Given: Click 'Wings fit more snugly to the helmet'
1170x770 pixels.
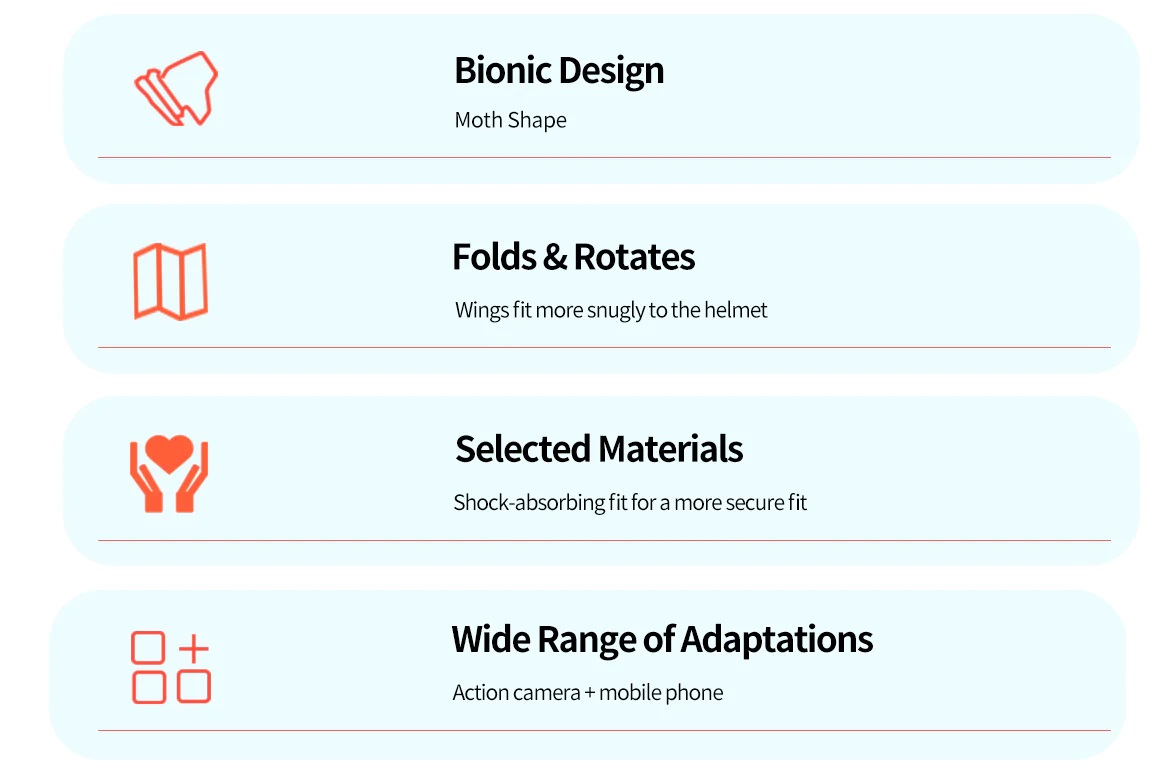Looking at the screenshot, I should [x=611, y=310].
